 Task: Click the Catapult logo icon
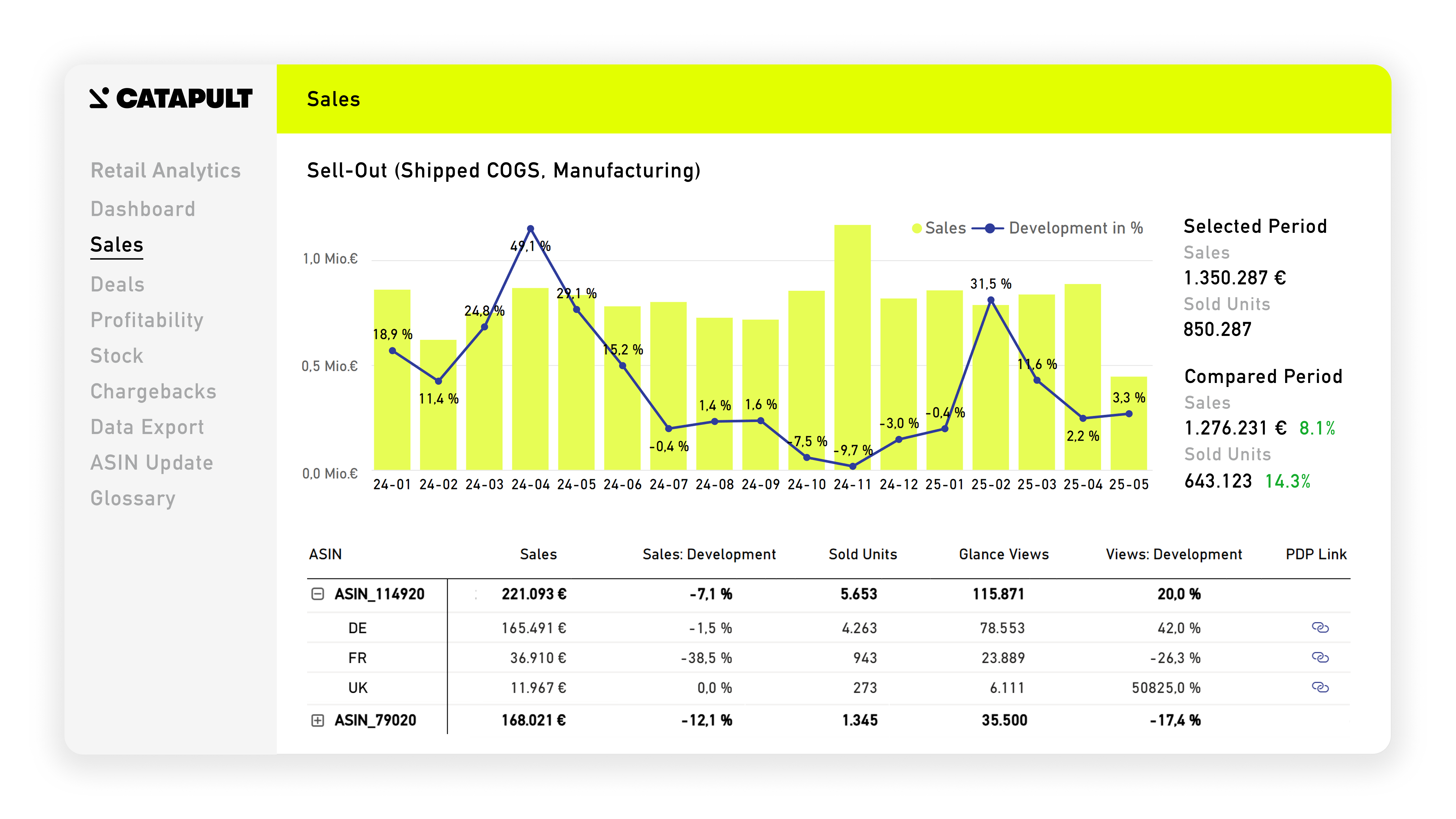point(99,98)
